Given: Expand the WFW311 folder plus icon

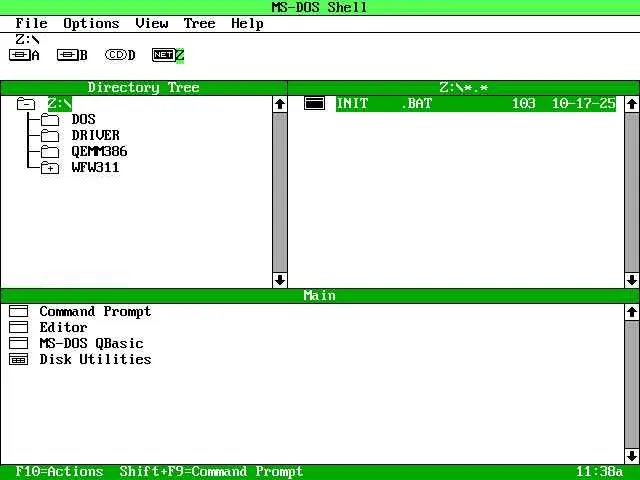Looking at the screenshot, I should pos(50,167).
